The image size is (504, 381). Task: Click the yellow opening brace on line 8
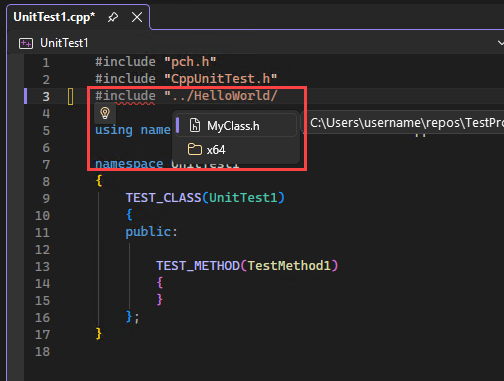pos(99,181)
